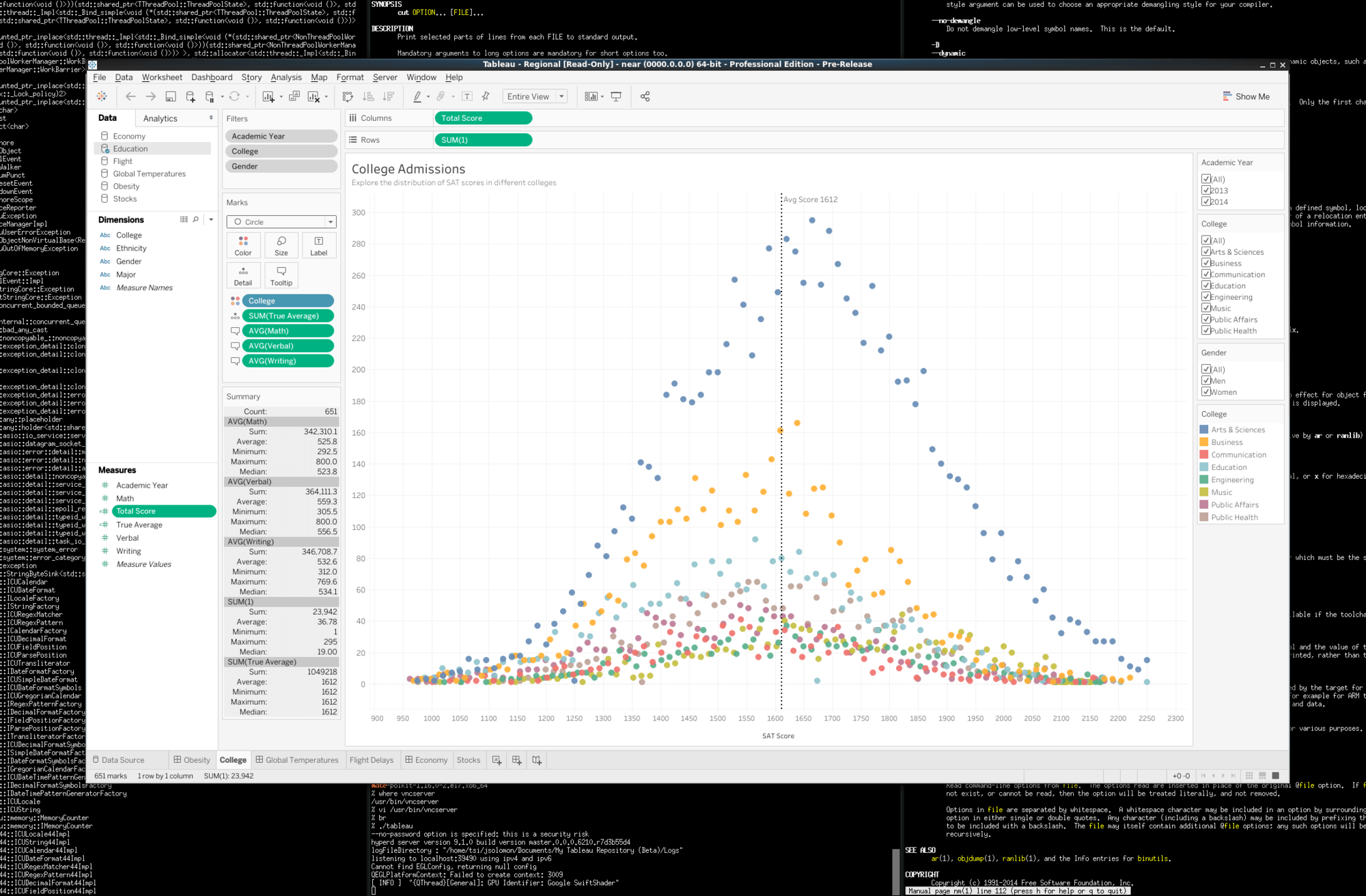Image resolution: width=1366 pixels, height=896 pixels.
Task: Switch to the Analytics pane tab
Action: (x=161, y=118)
